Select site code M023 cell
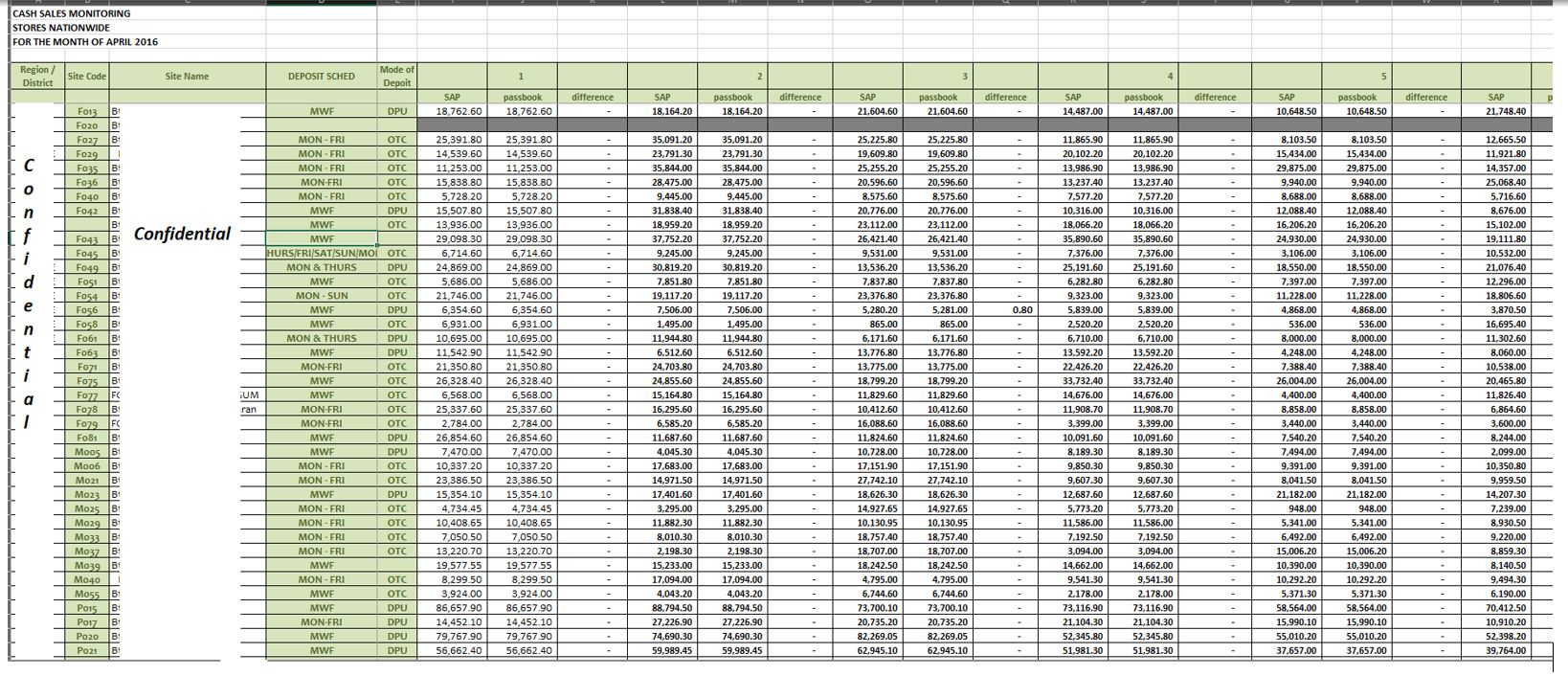This screenshot has width=1568, height=676. click(x=87, y=495)
